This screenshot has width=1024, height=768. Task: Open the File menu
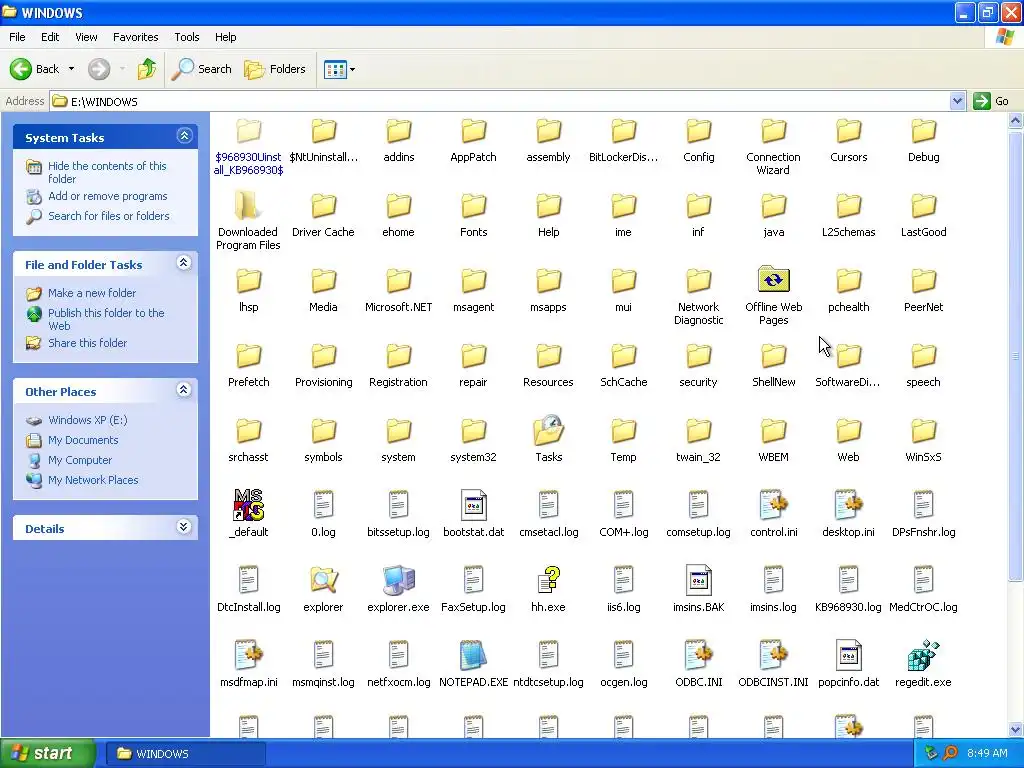(x=18, y=37)
